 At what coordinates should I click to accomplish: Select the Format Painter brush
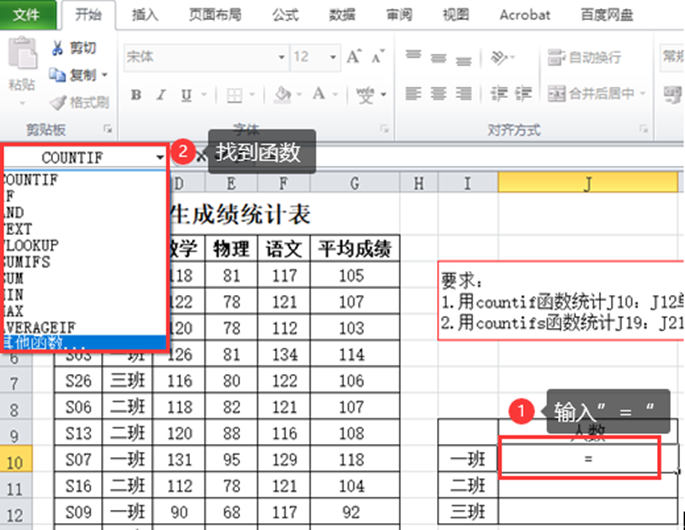point(58,103)
